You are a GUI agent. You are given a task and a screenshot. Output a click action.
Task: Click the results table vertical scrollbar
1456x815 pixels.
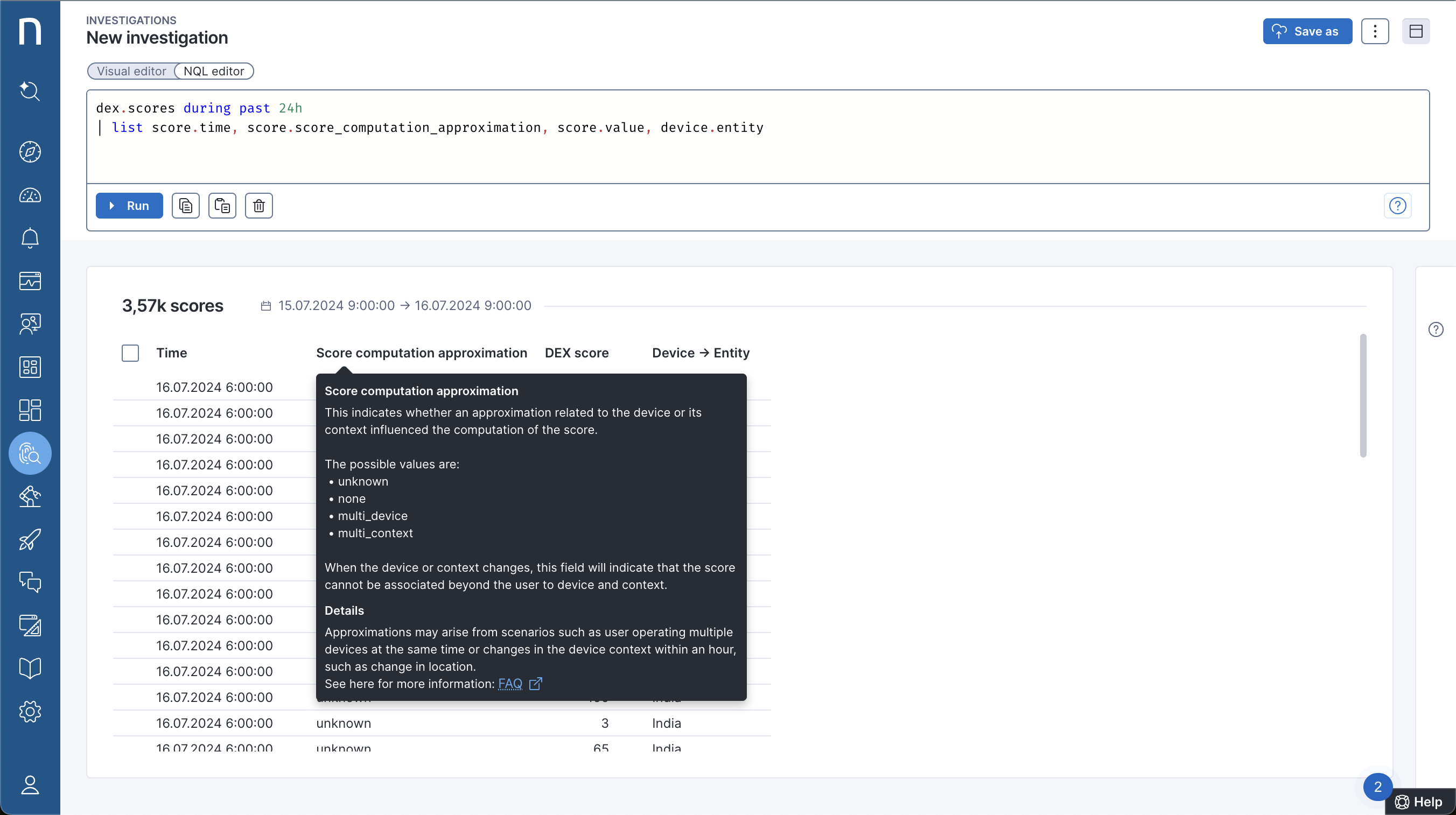click(1363, 396)
